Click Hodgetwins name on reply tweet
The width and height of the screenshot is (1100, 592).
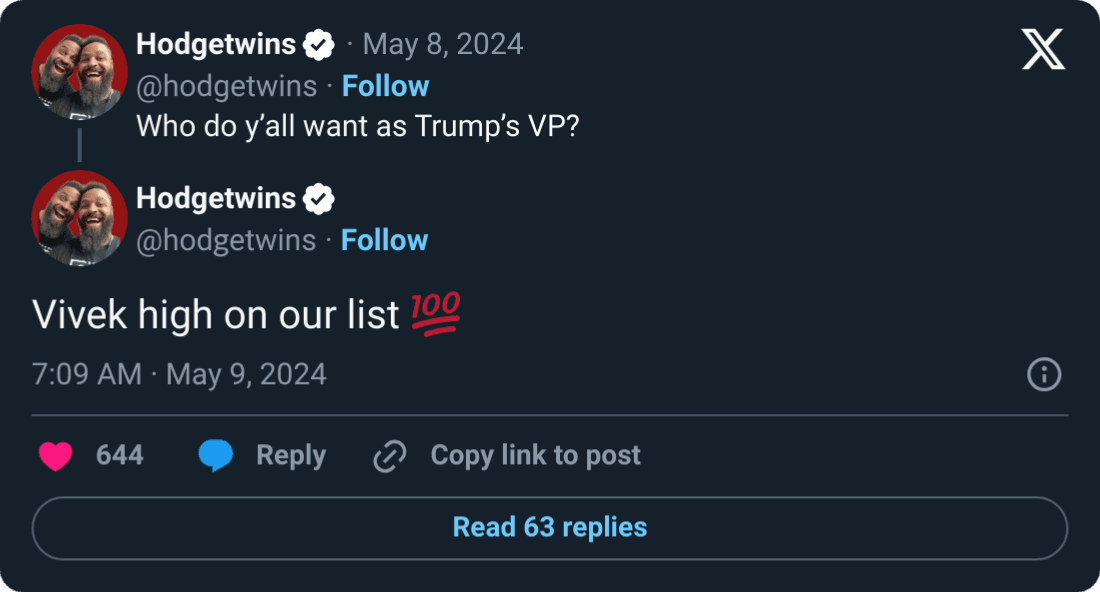point(216,199)
